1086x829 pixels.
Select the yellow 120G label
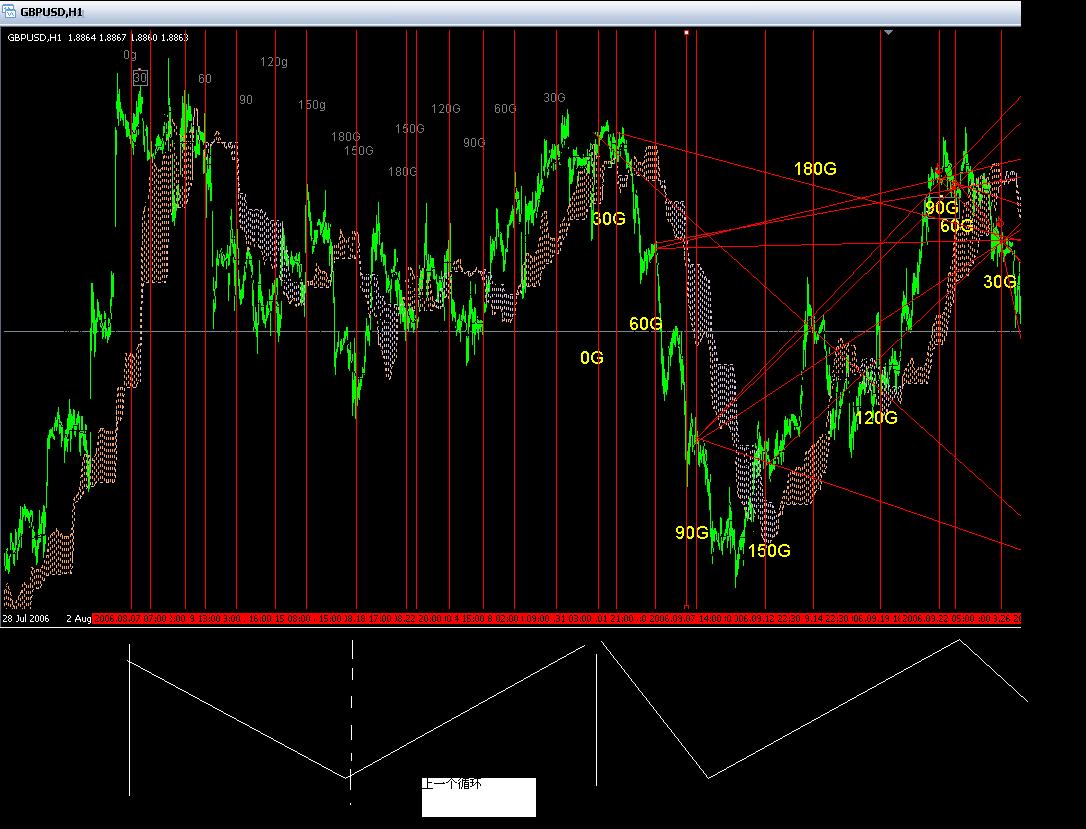[x=876, y=418]
